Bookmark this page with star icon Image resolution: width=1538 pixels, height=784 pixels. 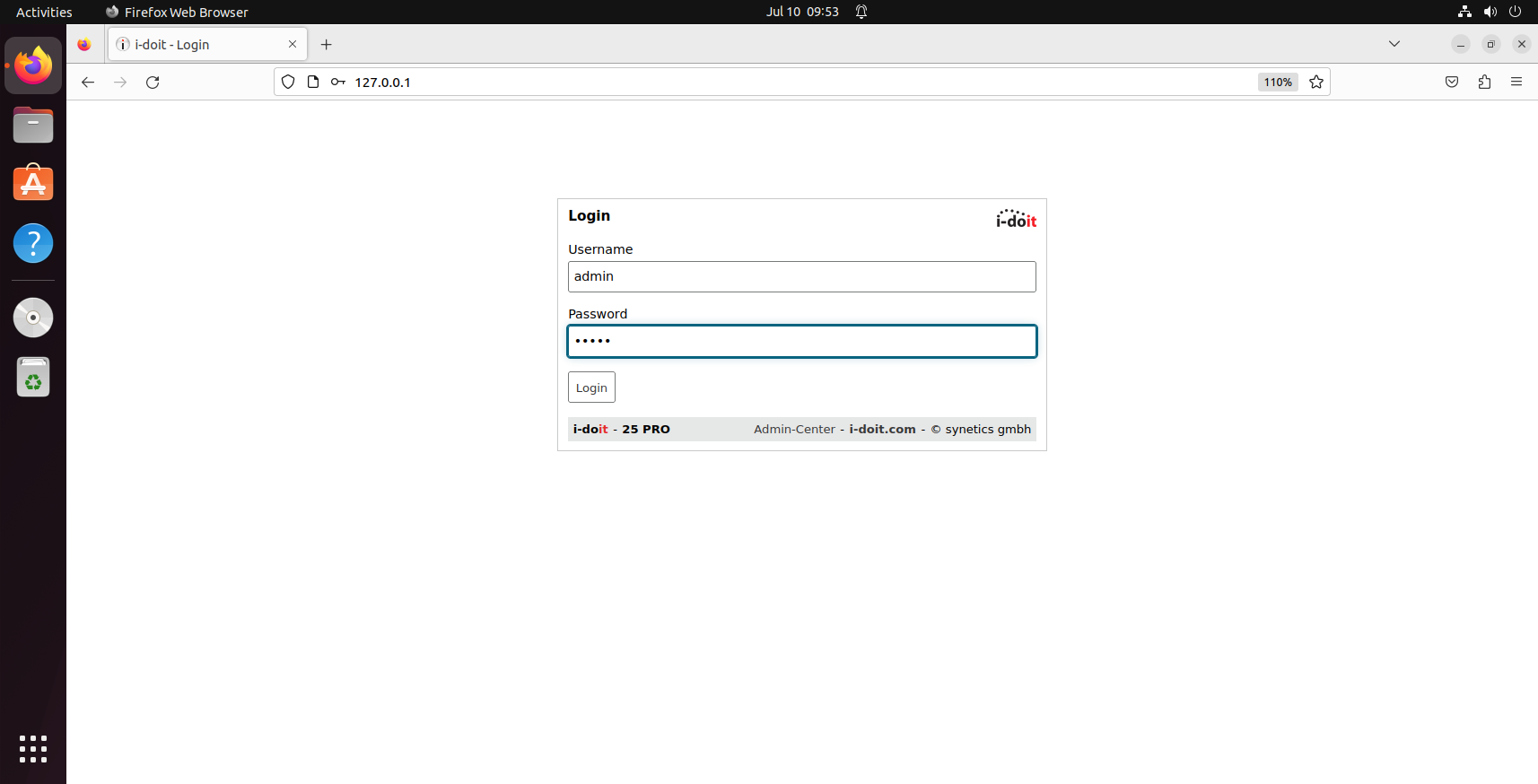[1316, 82]
